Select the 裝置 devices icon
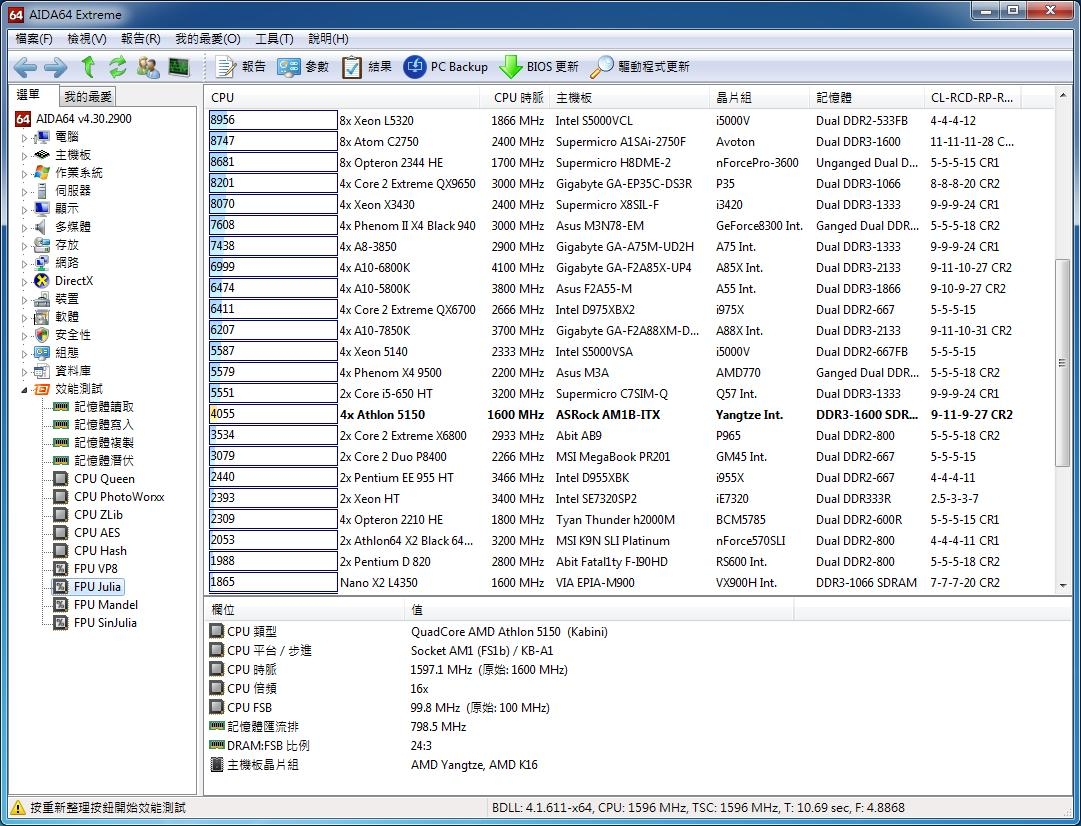The width and height of the screenshot is (1081, 826). (41, 299)
